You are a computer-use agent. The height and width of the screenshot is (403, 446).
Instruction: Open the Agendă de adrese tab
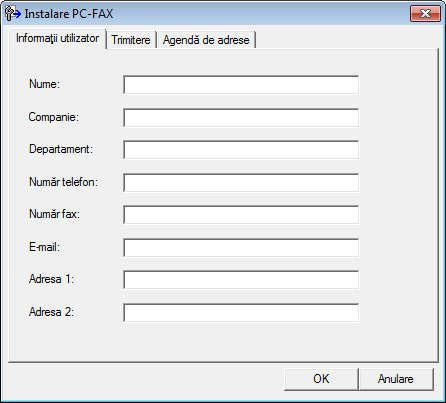[206, 40]
